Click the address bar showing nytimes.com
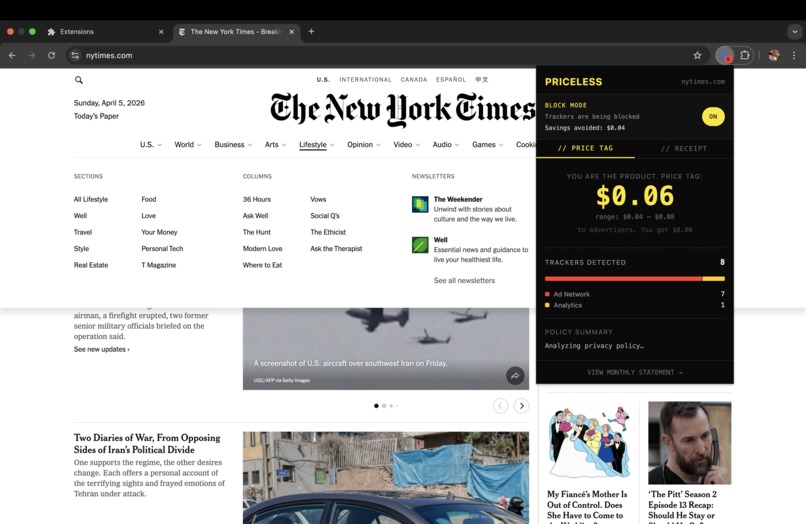This screenshot has height=524, width=806. [380, 55]
